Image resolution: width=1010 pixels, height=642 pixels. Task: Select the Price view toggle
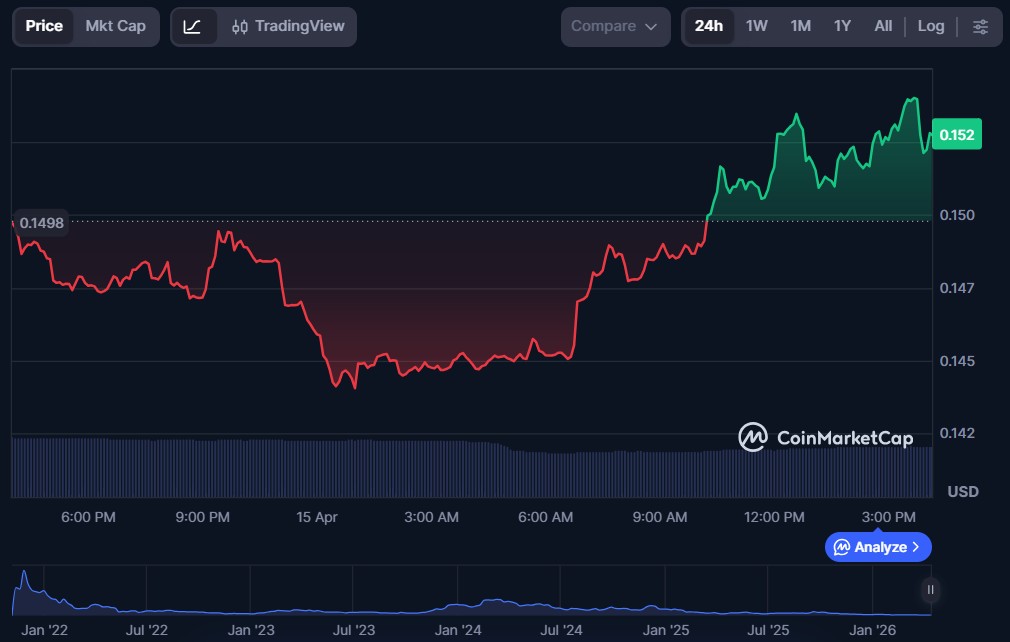(44, 26)
